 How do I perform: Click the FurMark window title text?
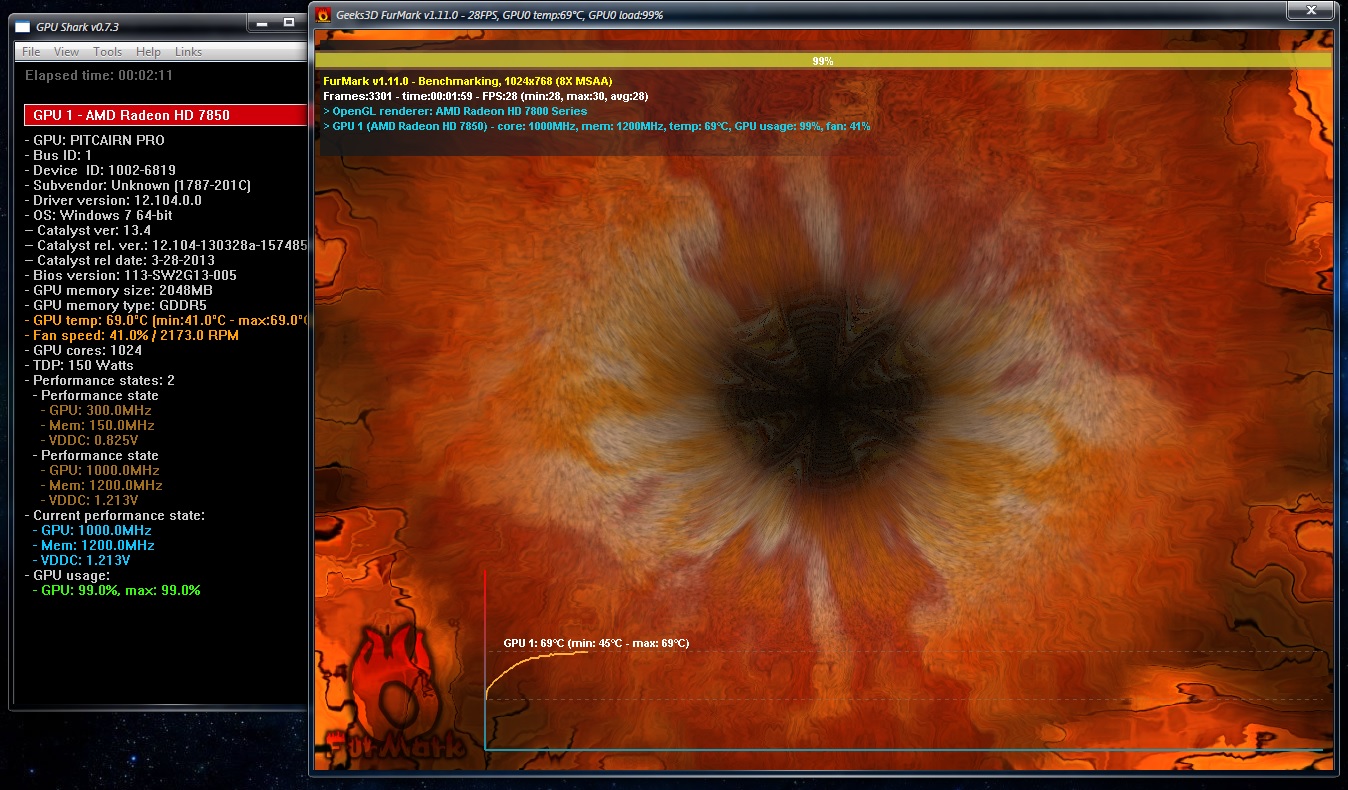click(x=499, y=15)
